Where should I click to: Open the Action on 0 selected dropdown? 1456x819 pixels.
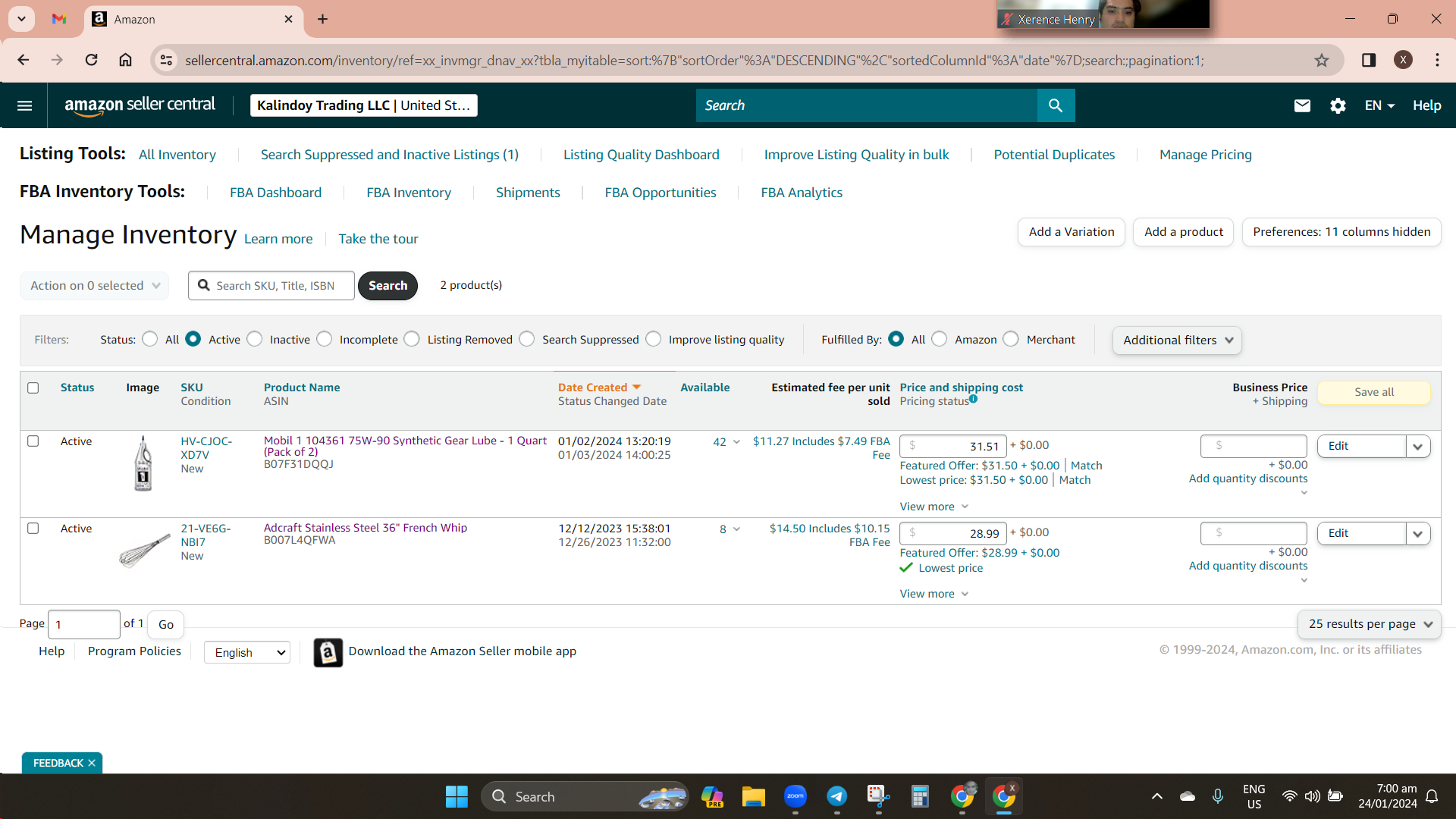[x=95, y=286]
